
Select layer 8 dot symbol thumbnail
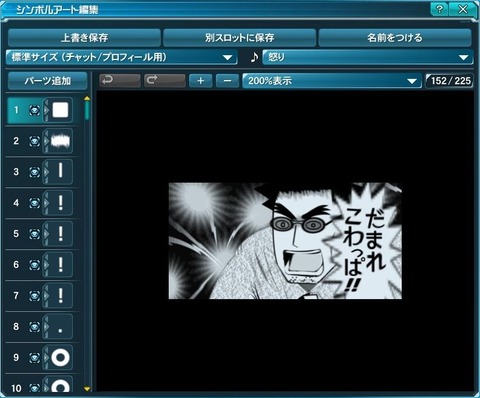point(60,327)
